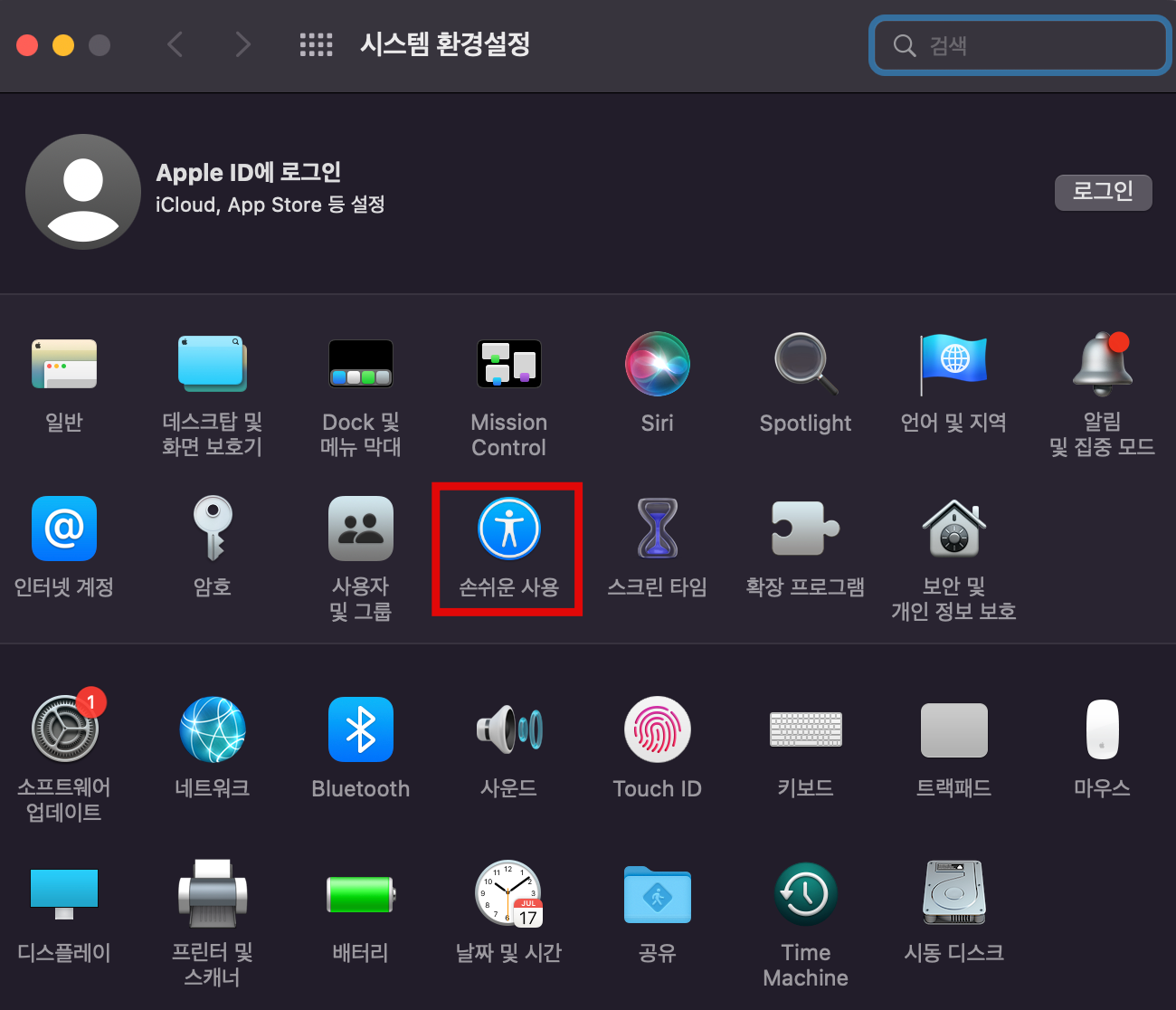Open 보안 및 개인 정보 보호 preferences
The image size is (1176, 1010).
[x=953, y=529]
